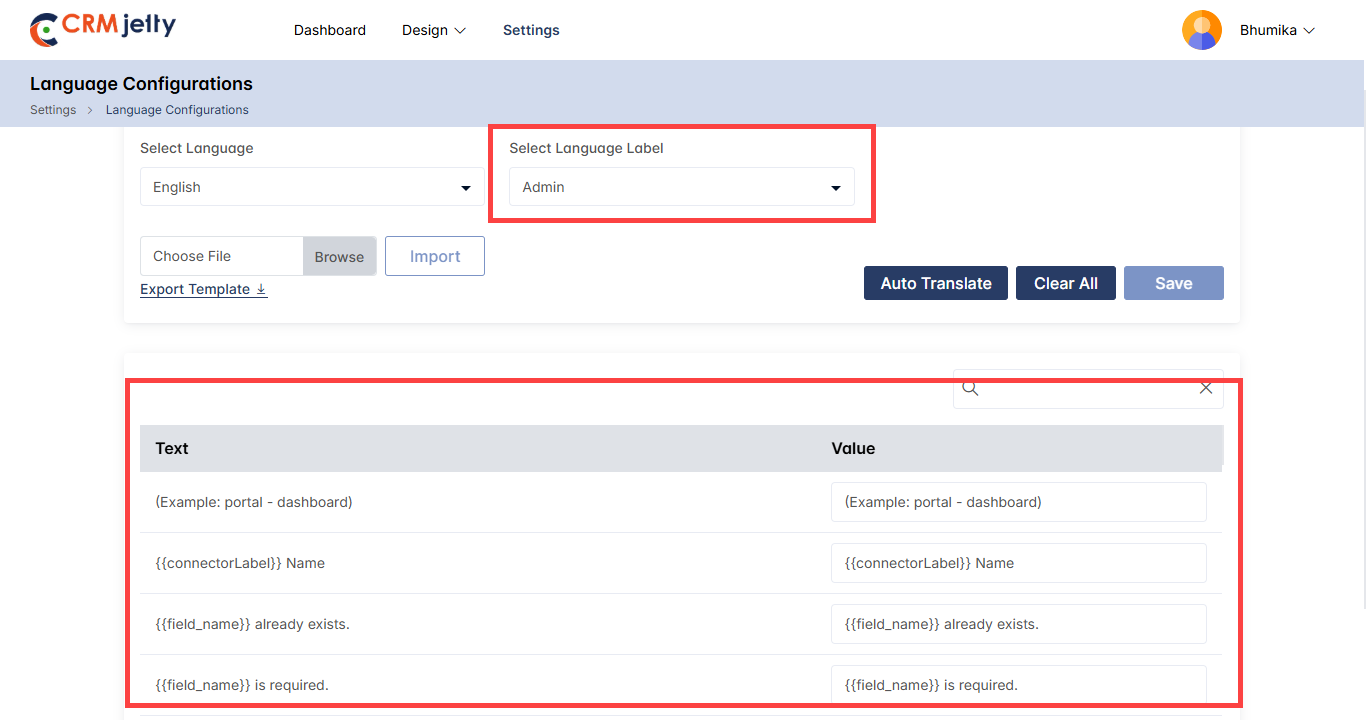Open the Select Language dropdown

[312, 187]
